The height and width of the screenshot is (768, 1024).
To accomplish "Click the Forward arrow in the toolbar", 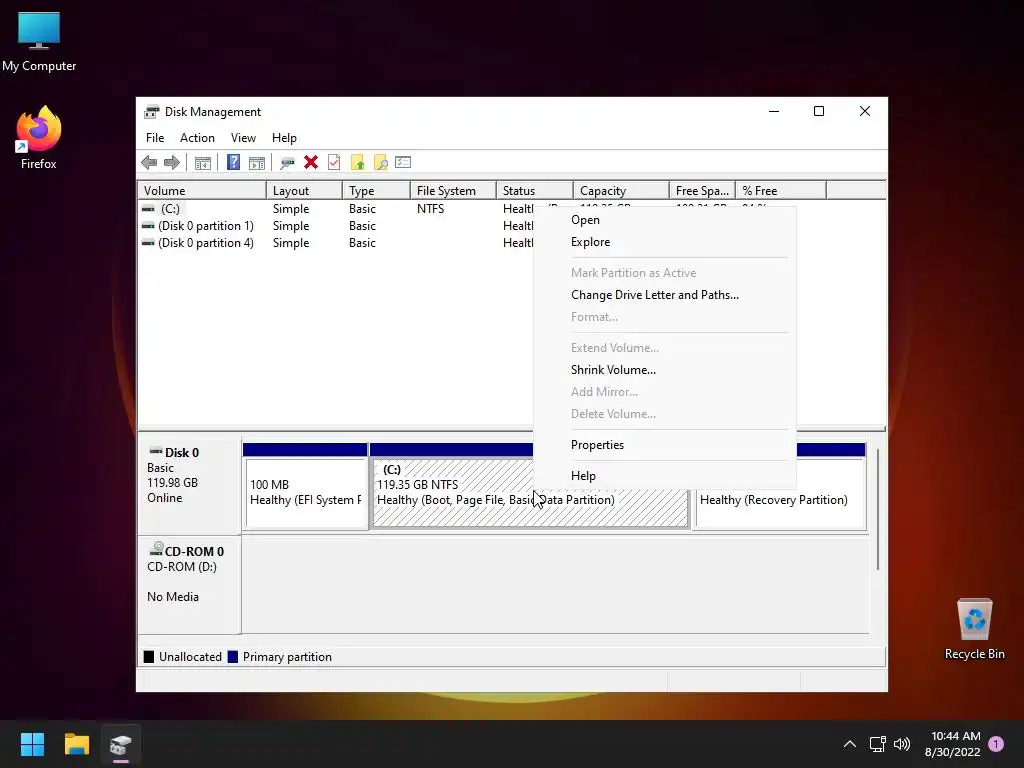I will pos(172,163).
